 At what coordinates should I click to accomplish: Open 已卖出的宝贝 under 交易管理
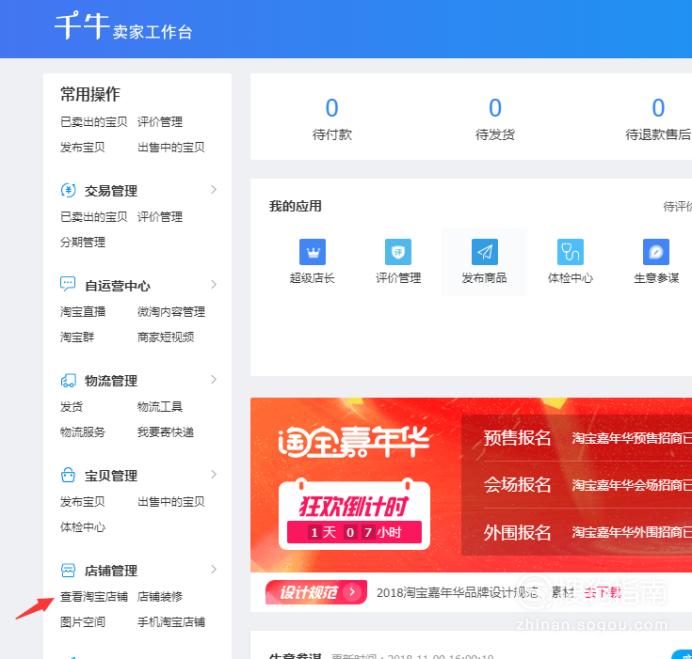click(94, 217)
